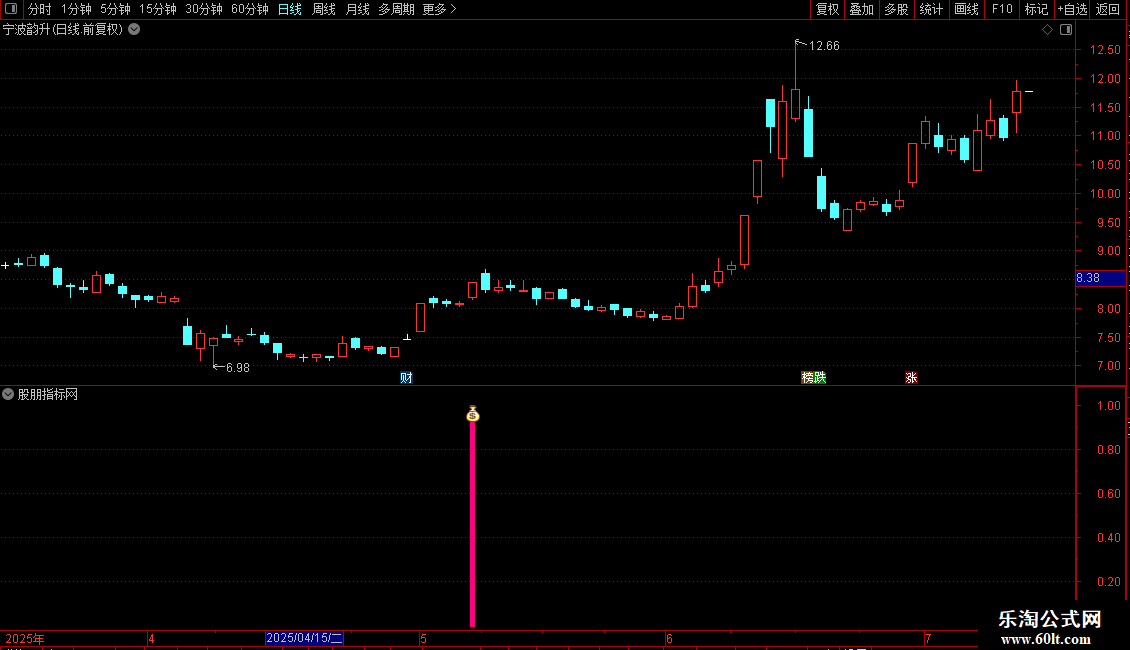
Task: Select the 60分钟 period
Action: tap(249, 9)
